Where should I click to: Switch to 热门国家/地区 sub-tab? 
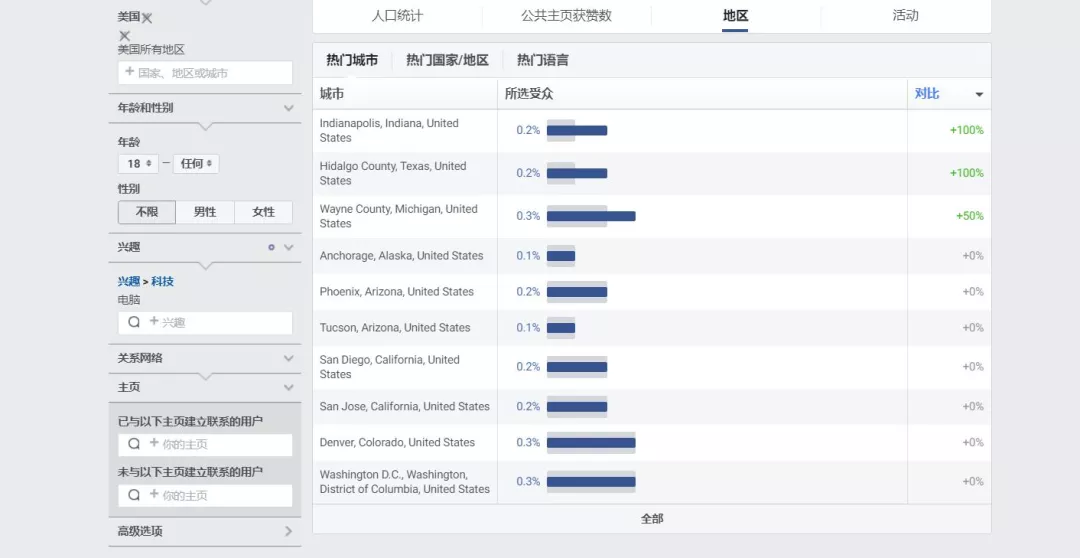pos(447,60)
